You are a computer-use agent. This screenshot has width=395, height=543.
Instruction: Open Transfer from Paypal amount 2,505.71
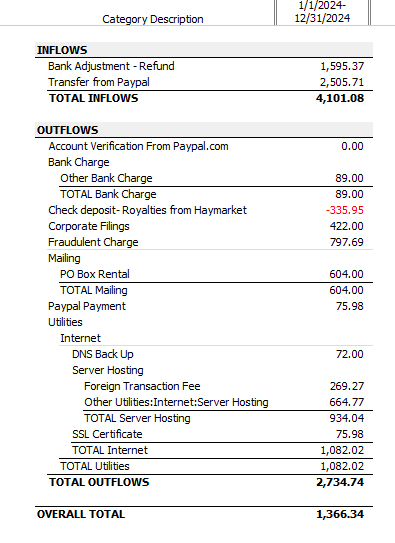(x=342, y=82)
